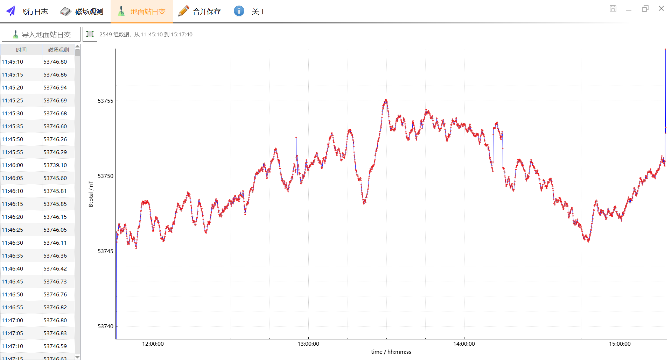Open the tab with the gray eraser icon
The height and width of the screenshot is (360, 672).
[x=82, y=11]
